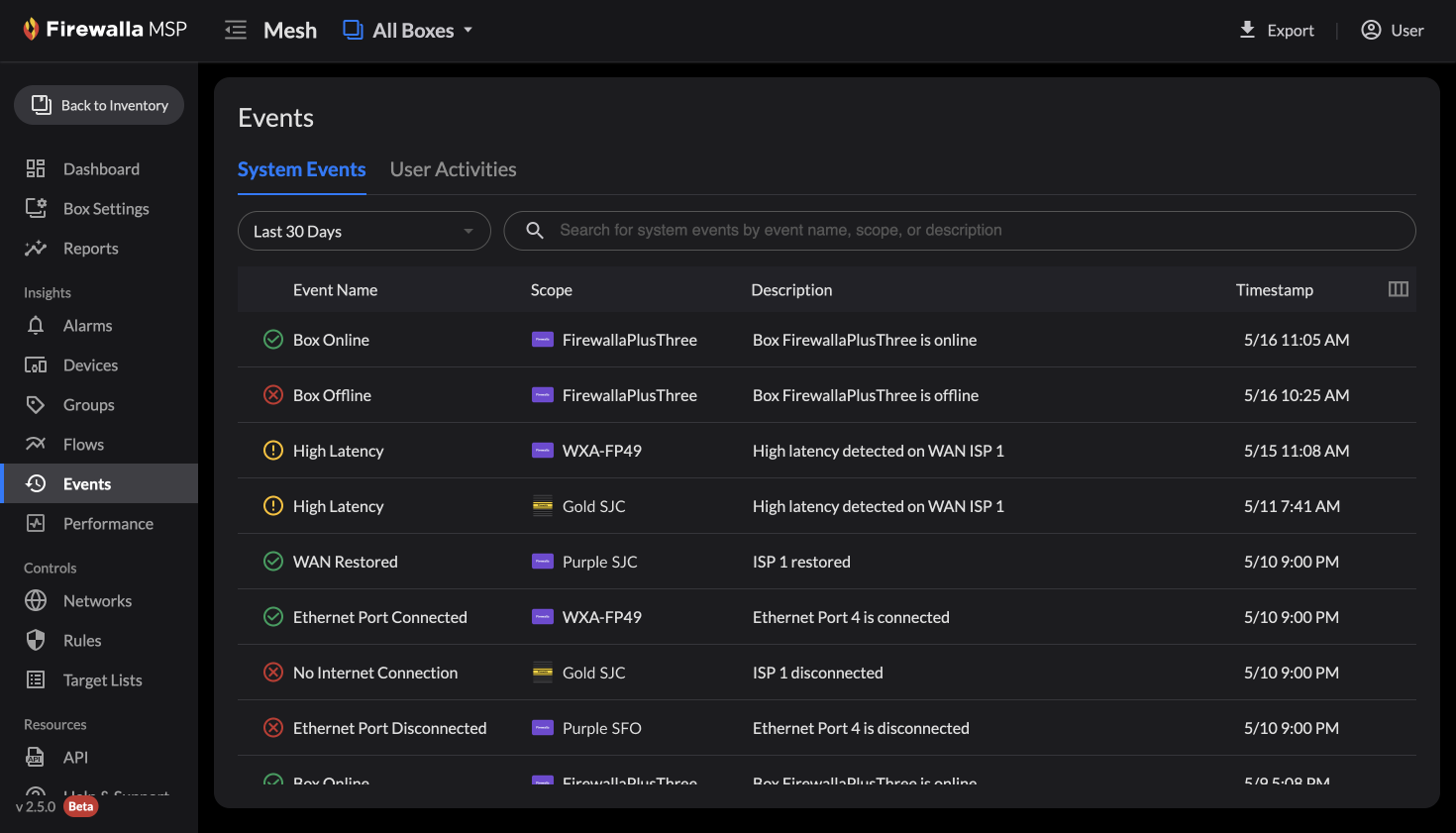
Task: Open the User account menu
Action: pos(1393,31)
